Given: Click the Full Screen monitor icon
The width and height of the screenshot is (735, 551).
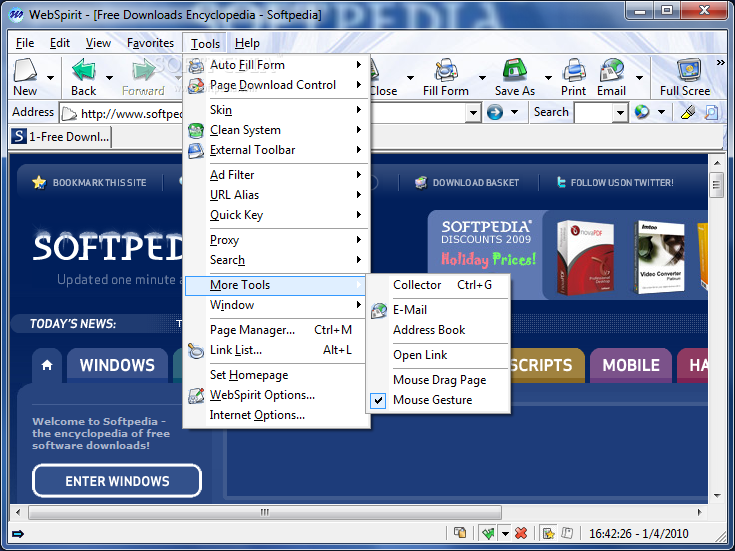Looking at the screenshot, I should 689,70.
